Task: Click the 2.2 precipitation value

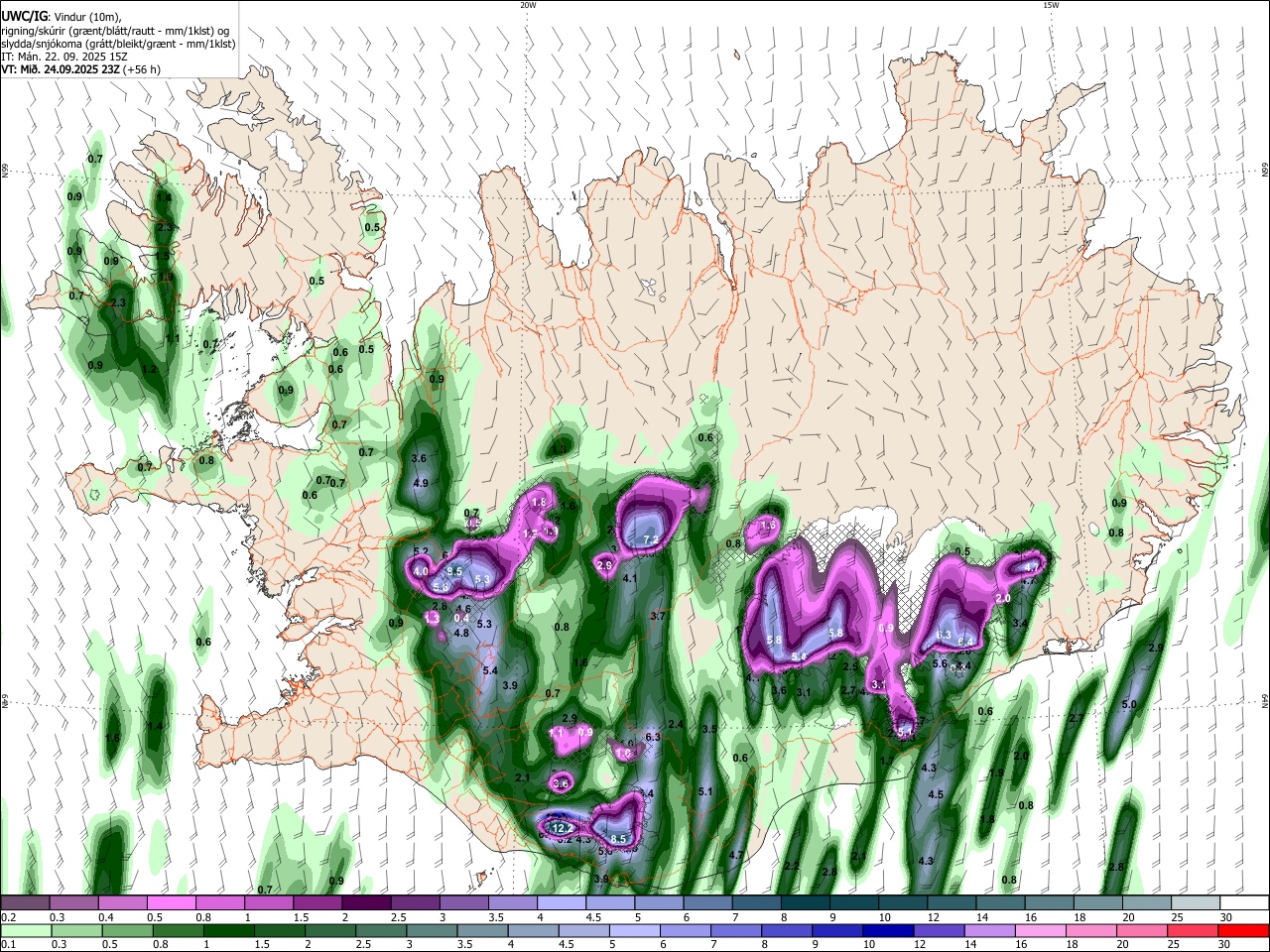Action: [x=792, y=867]
